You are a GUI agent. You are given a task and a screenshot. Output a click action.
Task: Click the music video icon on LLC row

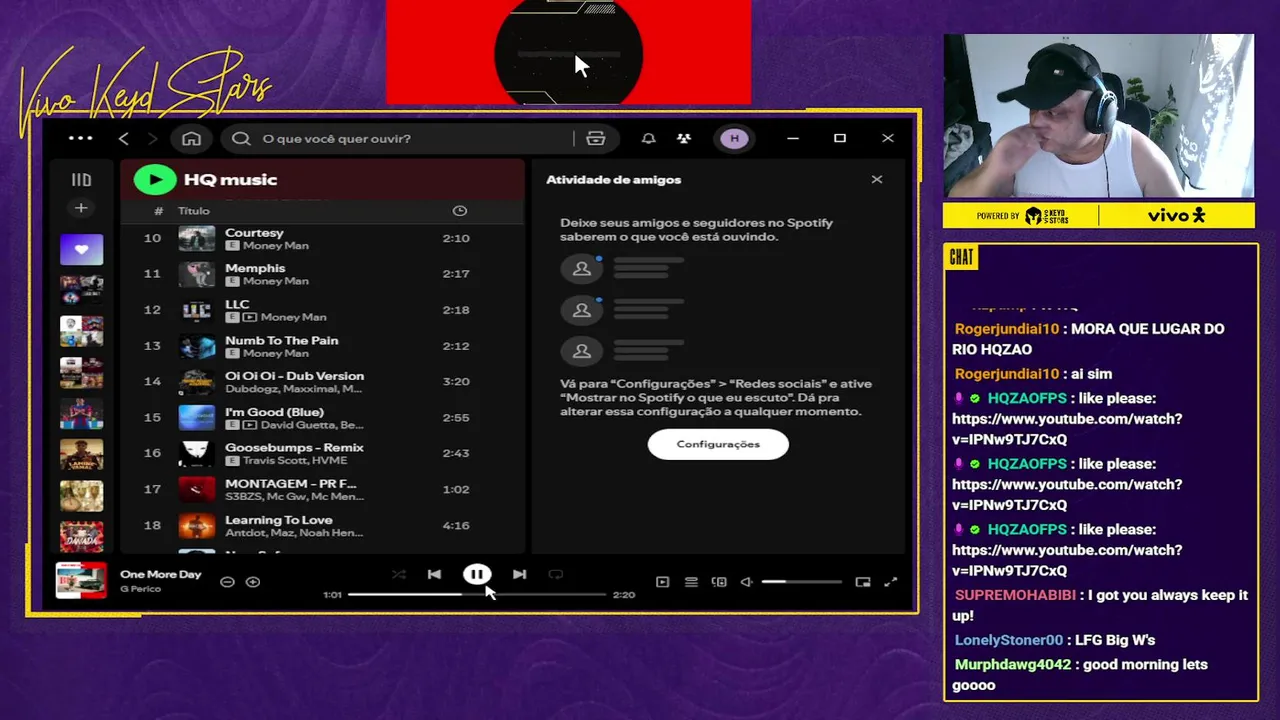tap(250, 317)
